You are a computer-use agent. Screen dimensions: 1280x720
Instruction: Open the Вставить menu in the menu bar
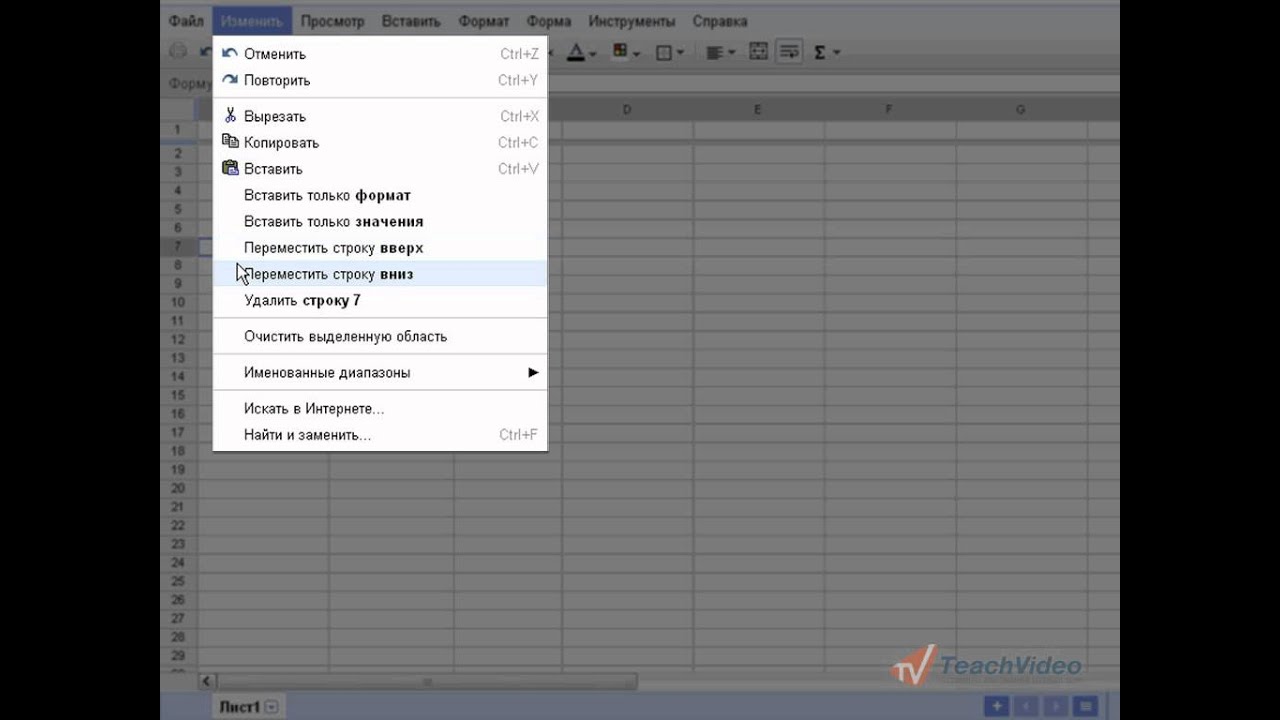411,21
